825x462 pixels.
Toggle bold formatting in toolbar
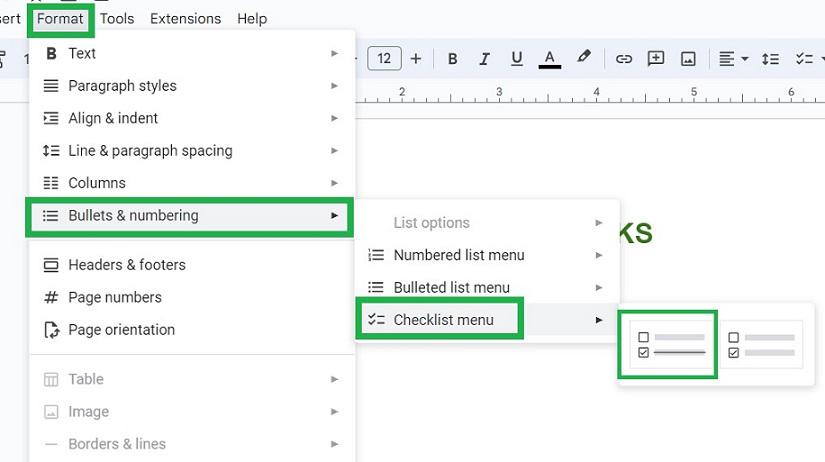(x=452, y=59)
